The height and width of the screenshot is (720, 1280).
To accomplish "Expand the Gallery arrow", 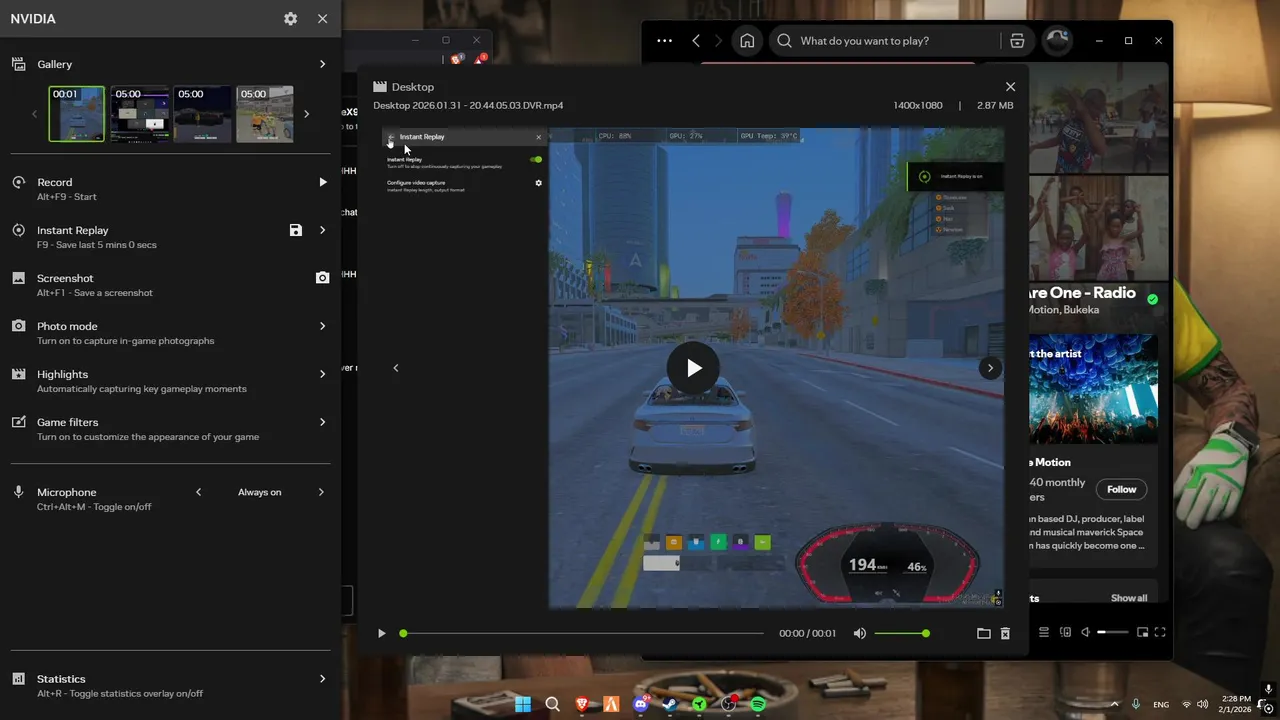I will [322, 64].
